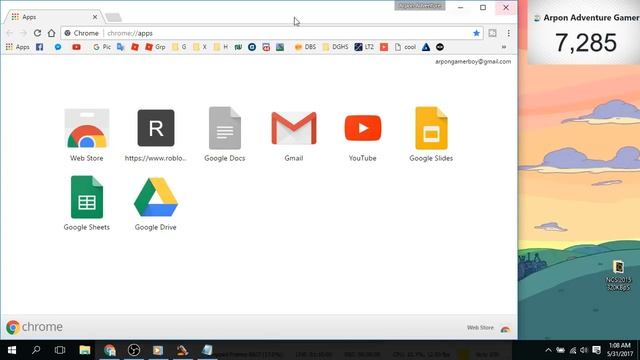Expand the 'X' bookmark folder
The image size is (640, 360).
tap(200, 47)
